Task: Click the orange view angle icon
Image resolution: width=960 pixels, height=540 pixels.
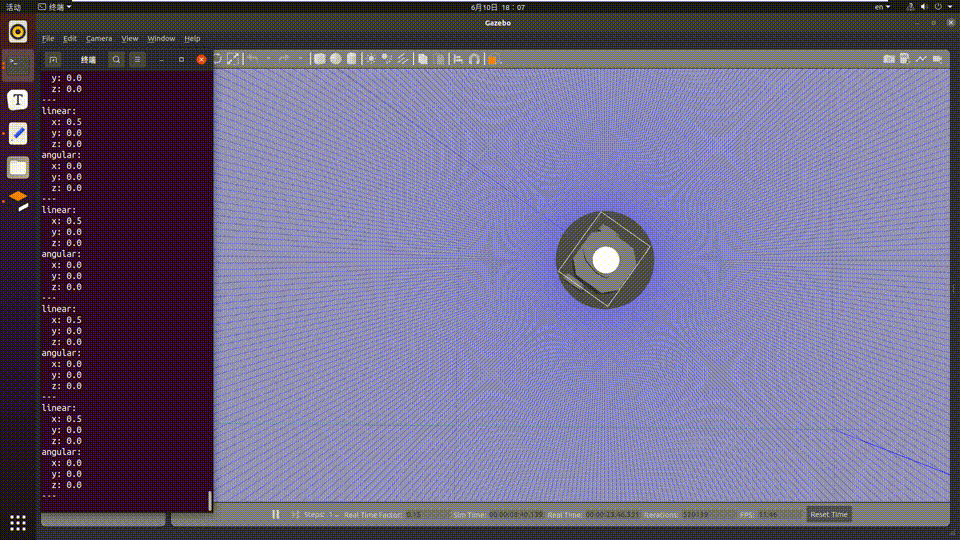Action: (x=493, y=59)
